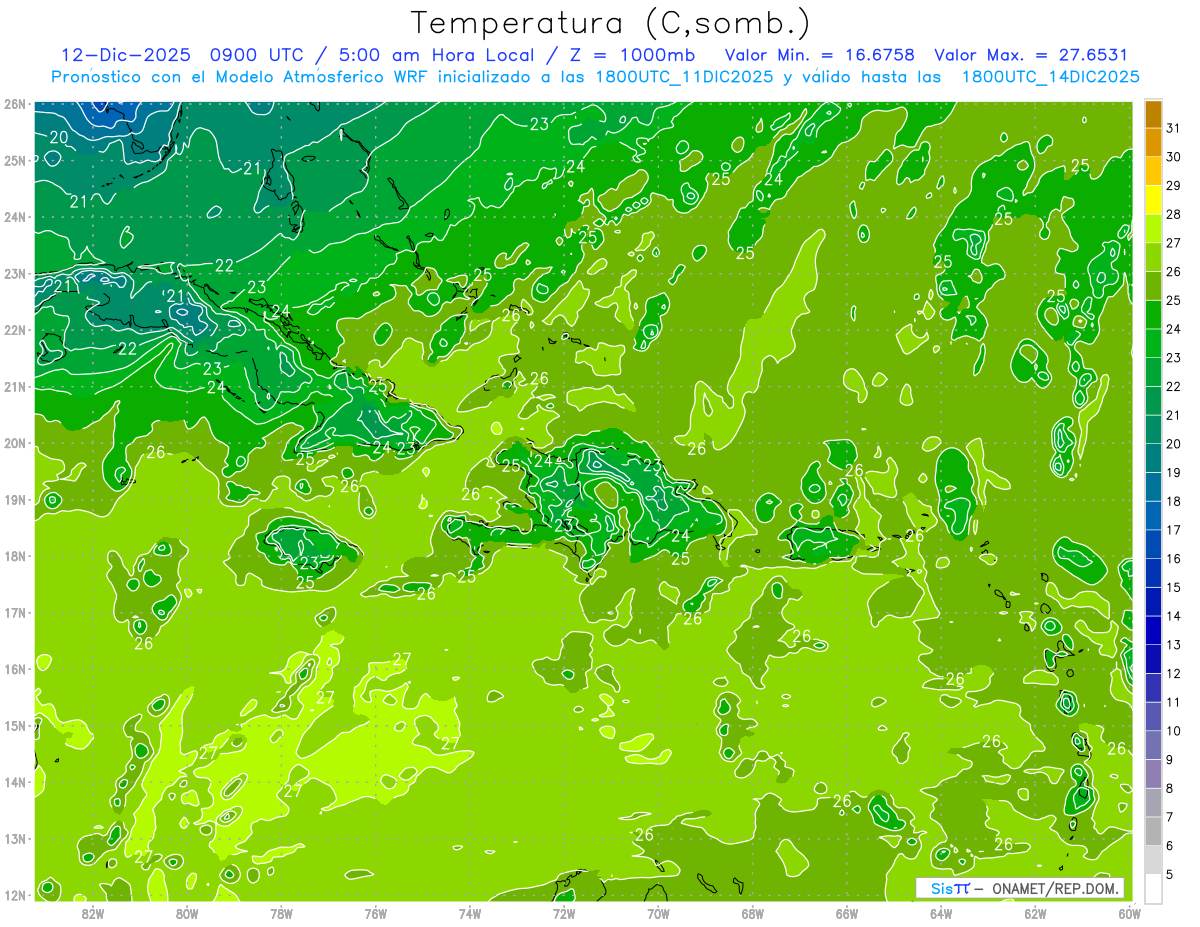
Task: Click the "72W" longitude axis label
Action: tap(564, 913)
